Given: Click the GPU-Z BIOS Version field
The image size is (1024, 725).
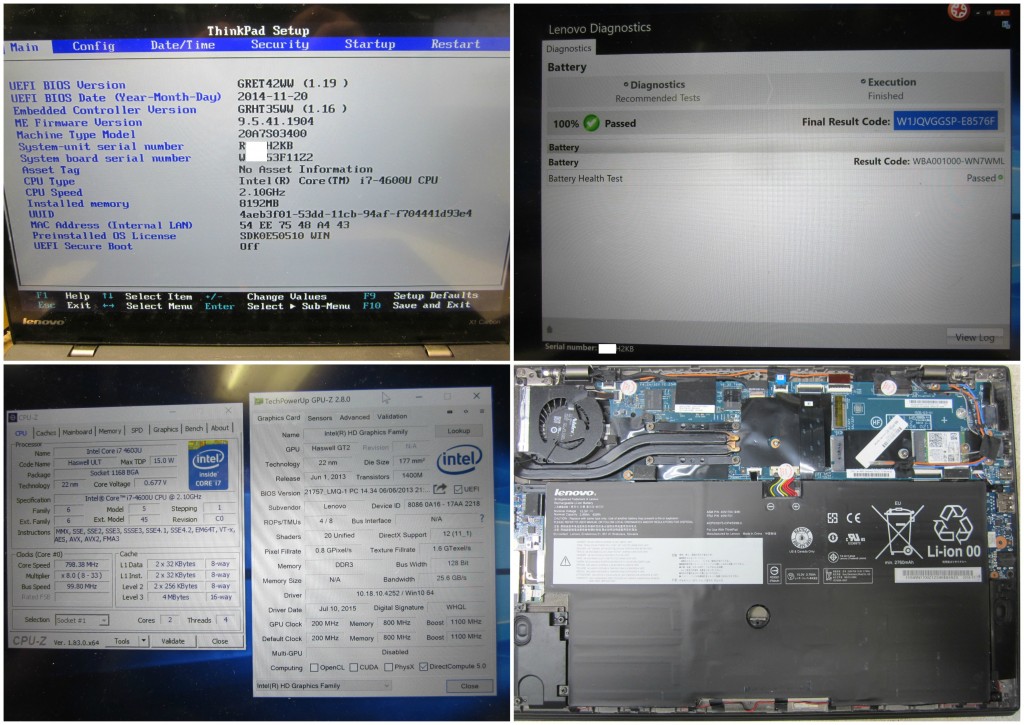Looking at the screenshot, I should tap(367, 491).
